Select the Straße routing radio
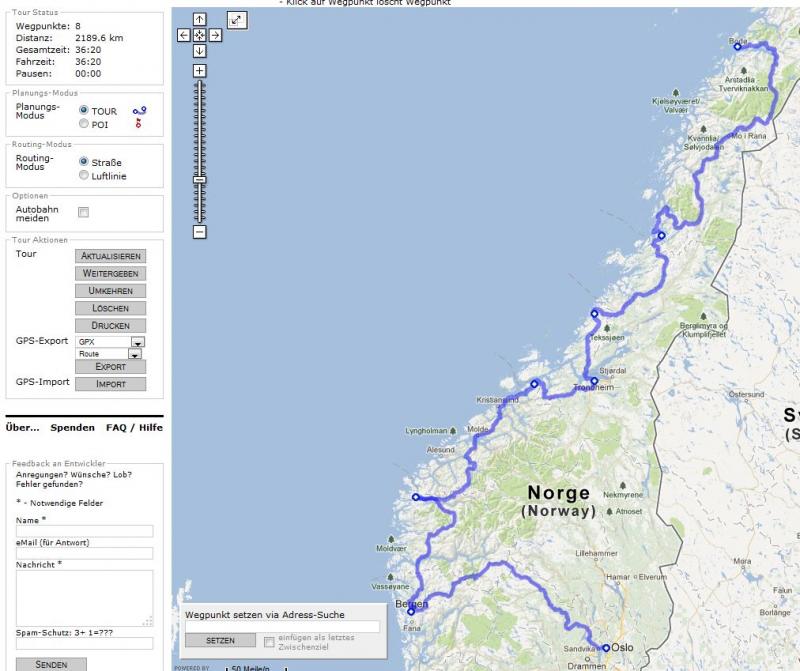This screenshot has width=800, height=671. click(x=84, y=161)
